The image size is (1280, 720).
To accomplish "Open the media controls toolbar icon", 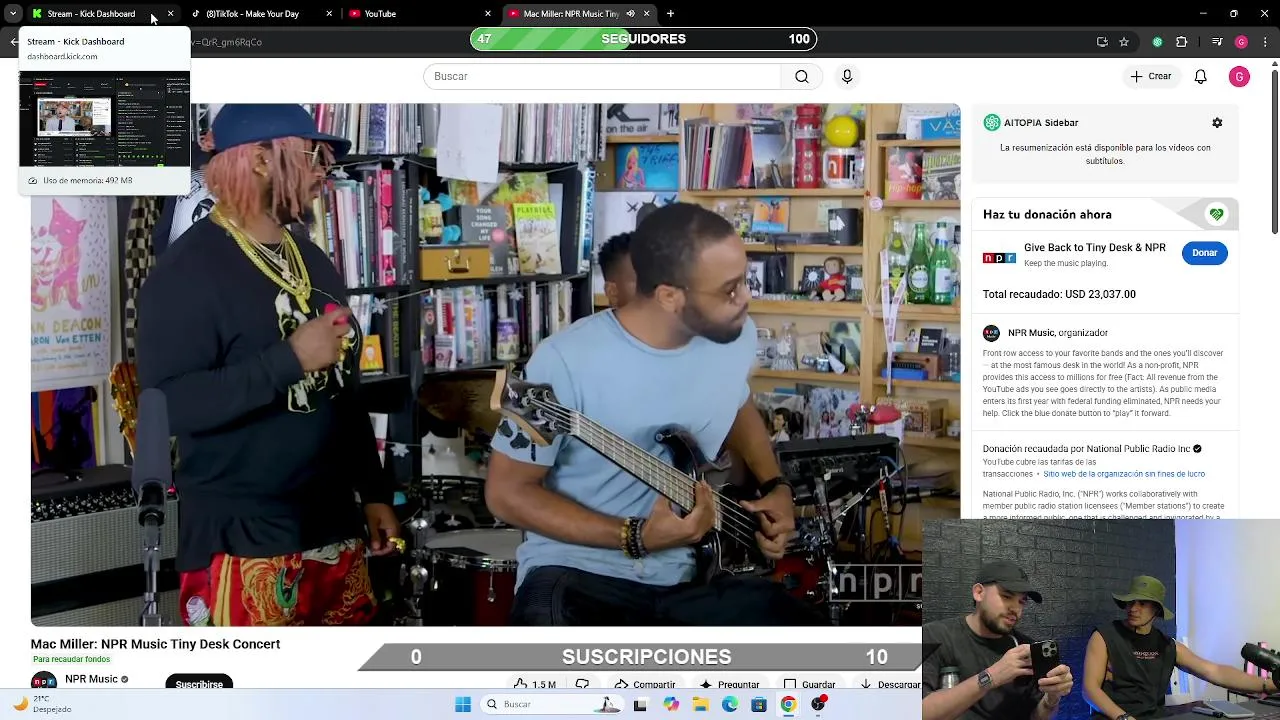I will 1216,42.
